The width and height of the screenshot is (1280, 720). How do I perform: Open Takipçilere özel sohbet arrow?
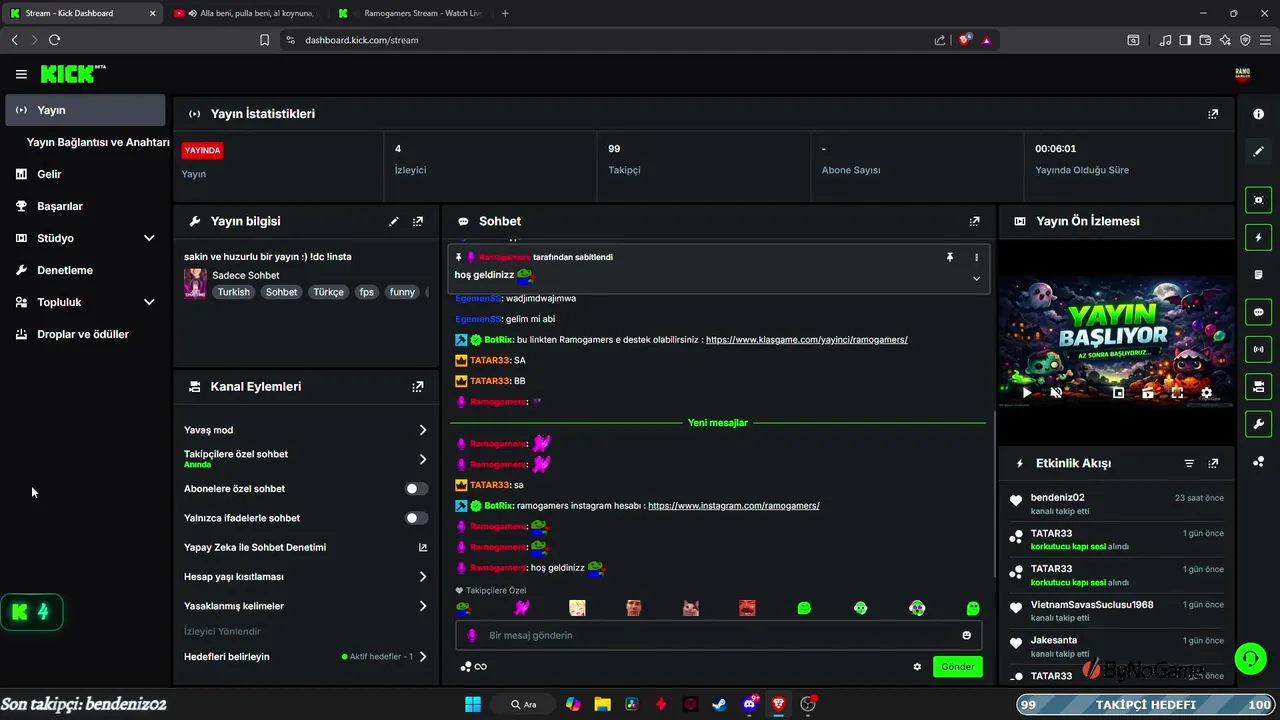[423, 459]
